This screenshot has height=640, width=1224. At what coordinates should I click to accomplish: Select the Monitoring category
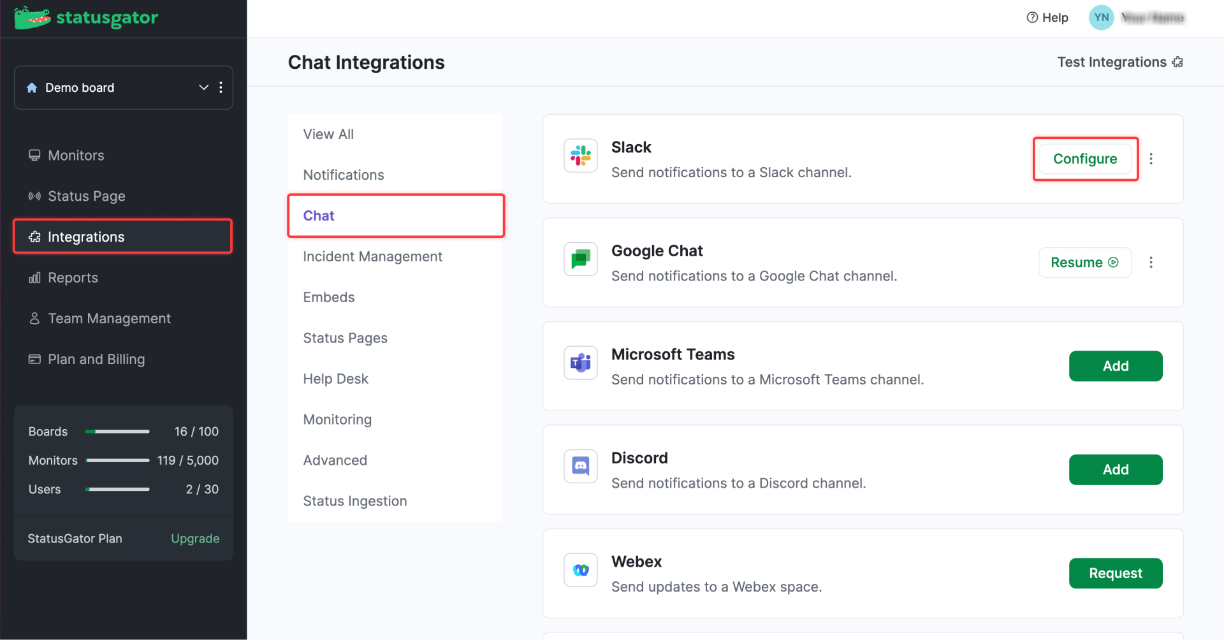point(337,420)
